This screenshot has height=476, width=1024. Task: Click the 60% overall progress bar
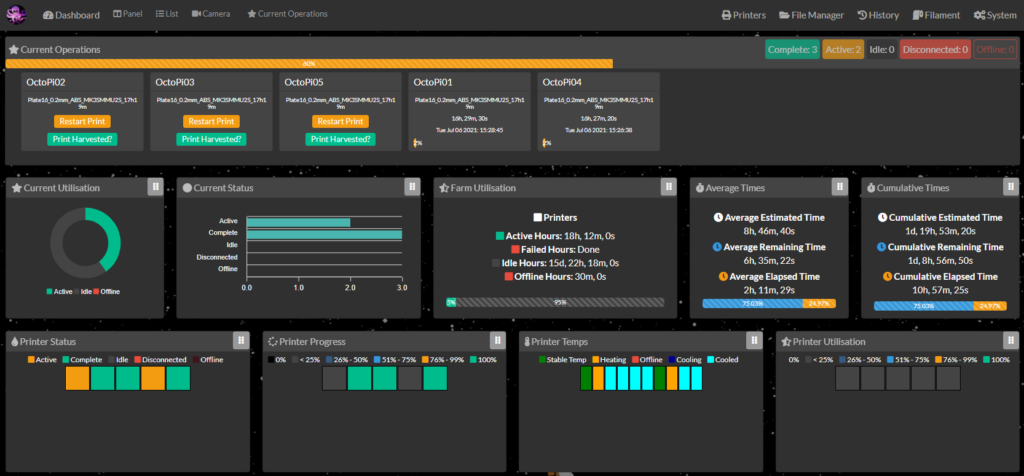pyautogui.click(x=309, y=64)
